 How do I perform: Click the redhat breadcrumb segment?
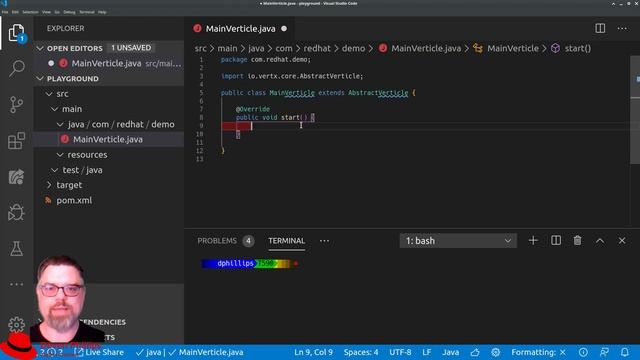[317, 49]
